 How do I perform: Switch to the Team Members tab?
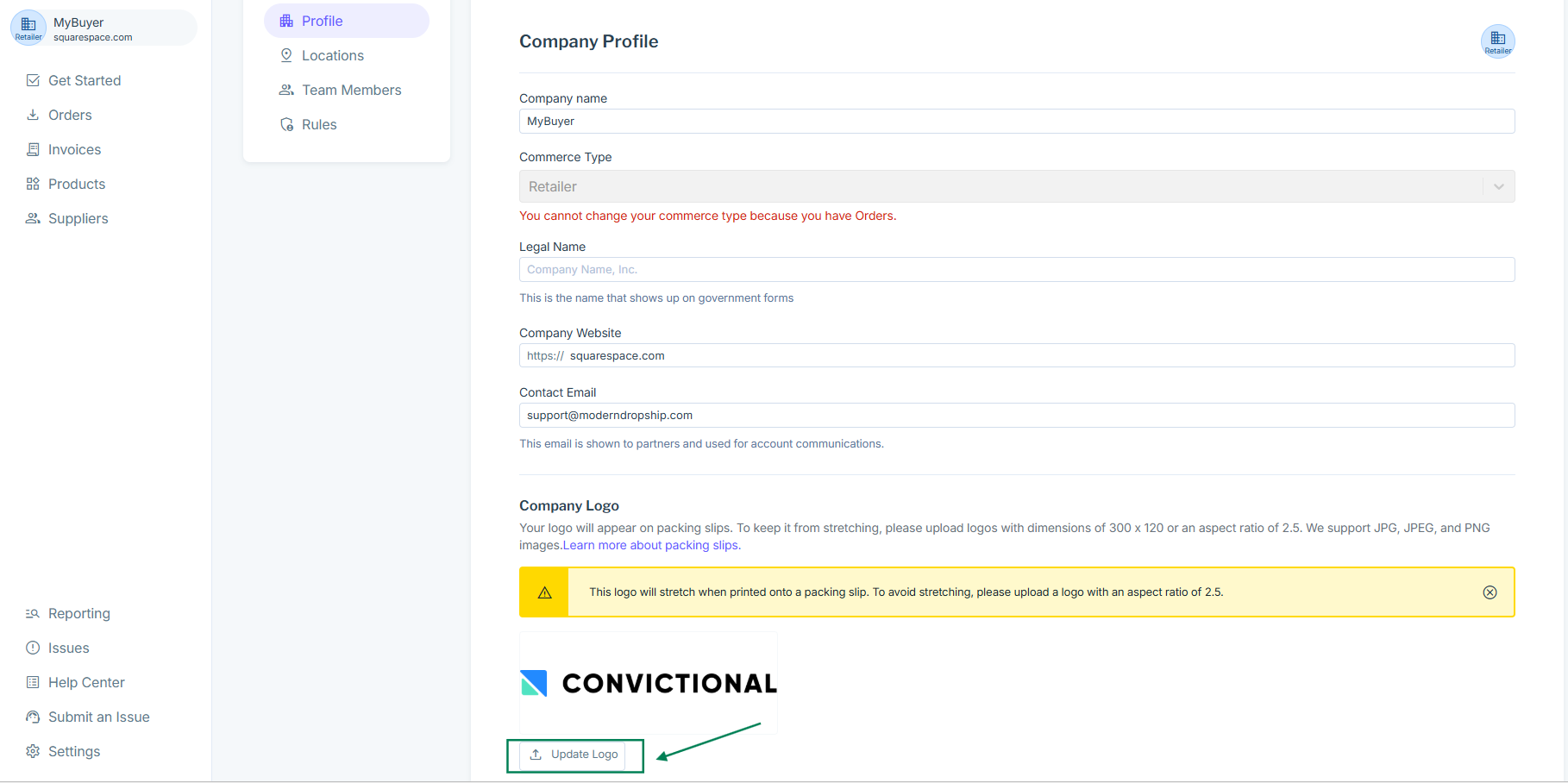coord(351,90)
